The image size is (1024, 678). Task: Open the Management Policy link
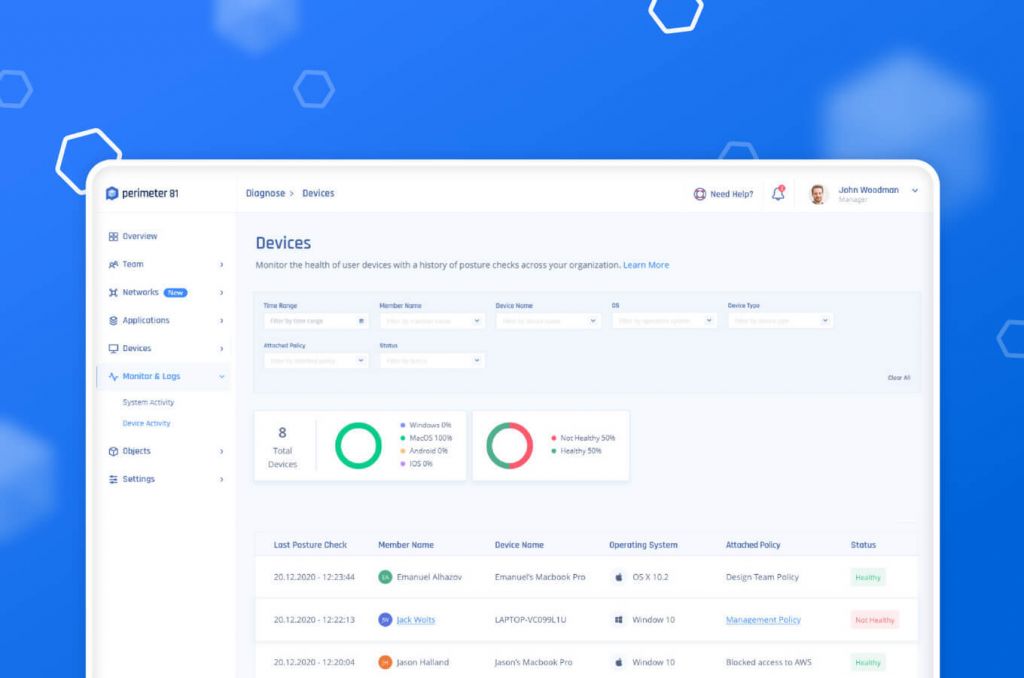coord(763,620)
